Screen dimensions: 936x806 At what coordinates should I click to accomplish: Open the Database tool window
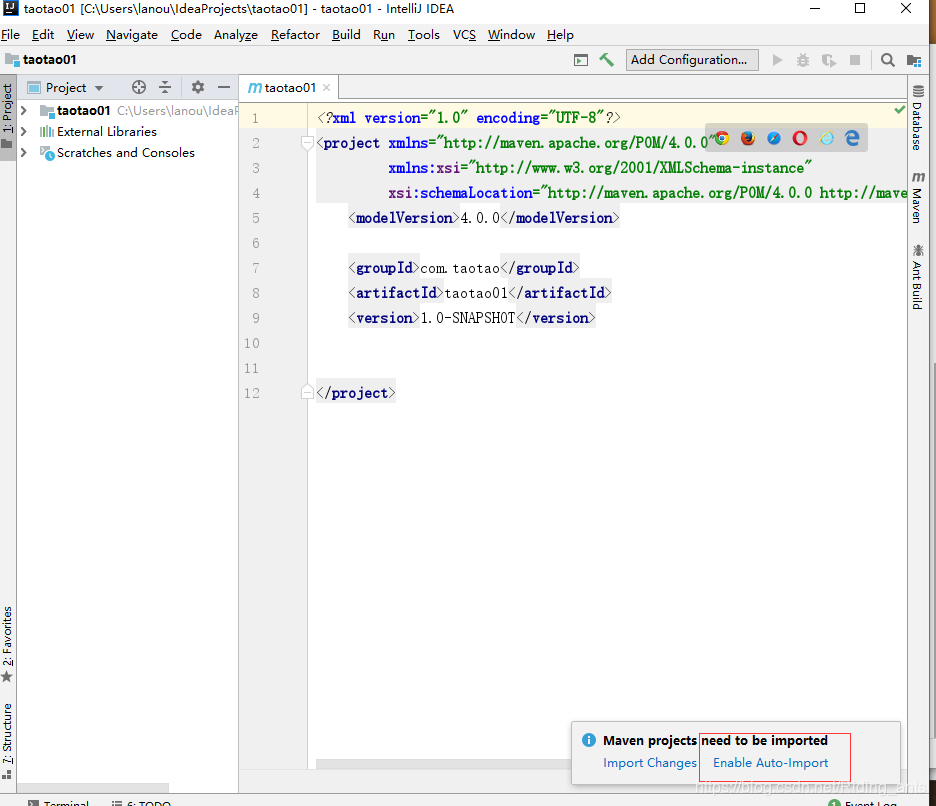(x=918, y=118)
